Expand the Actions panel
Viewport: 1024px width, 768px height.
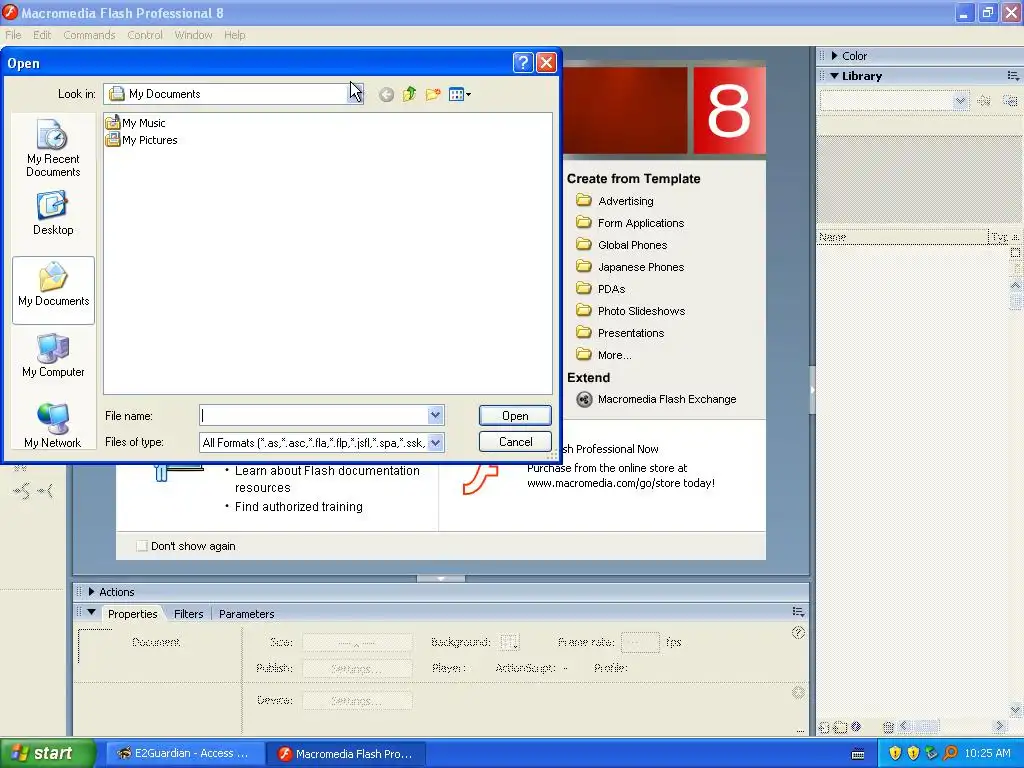[x=91, y=592]
